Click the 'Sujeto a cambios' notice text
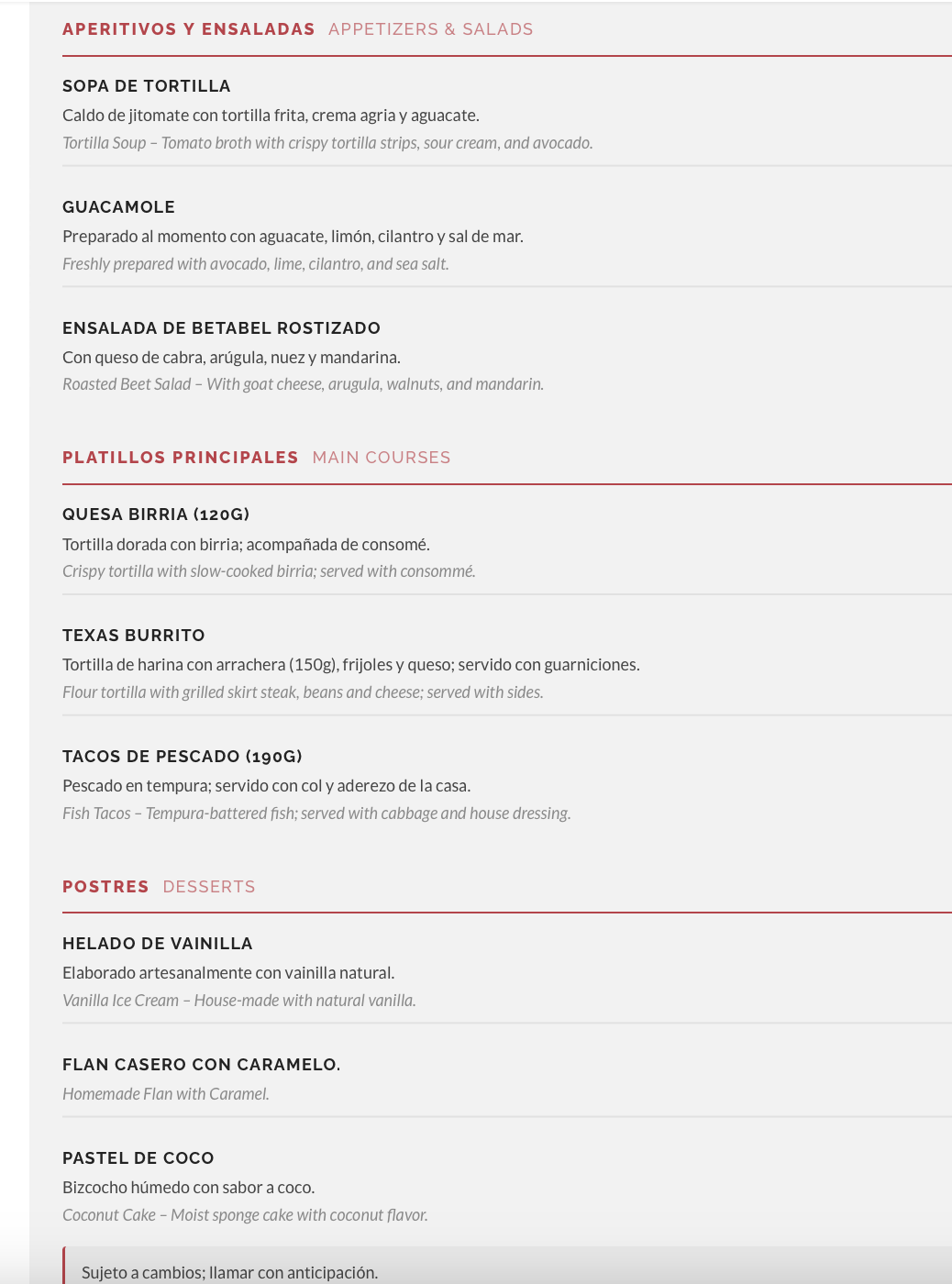This screenshot has height=1284, width=952. click(229, 1273)
